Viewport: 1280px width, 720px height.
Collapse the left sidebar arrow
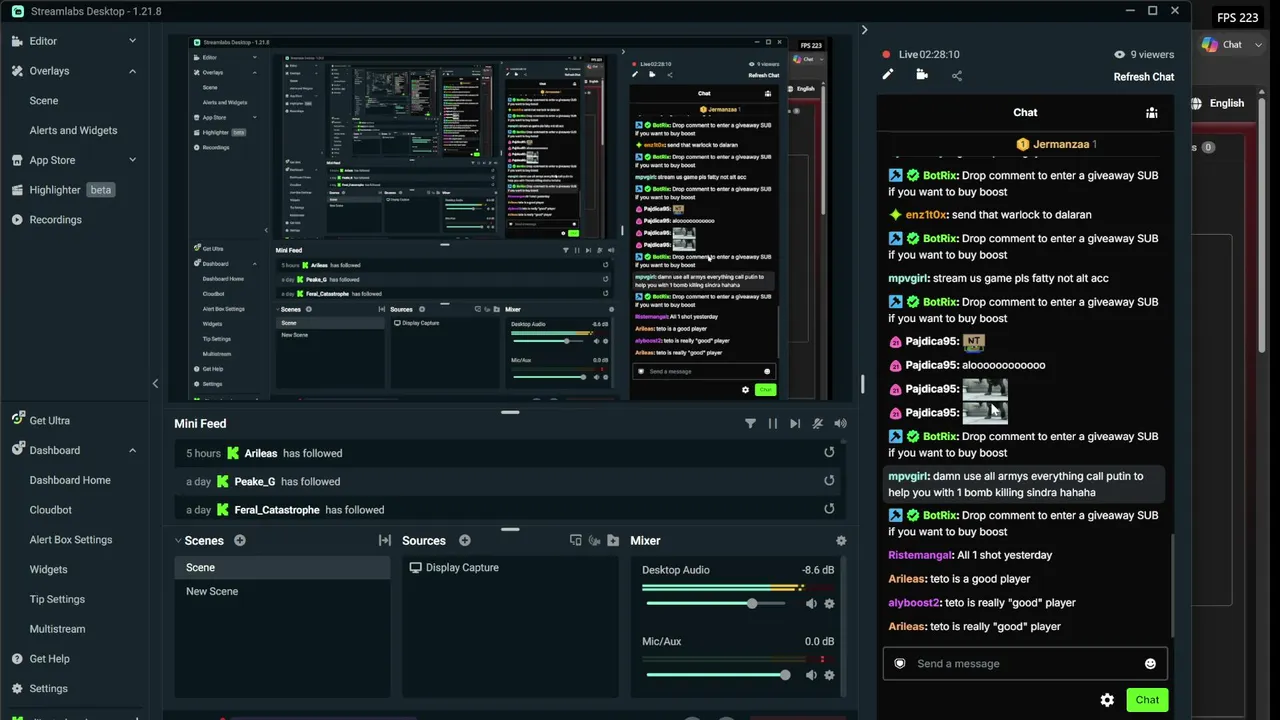pos(155,383)
